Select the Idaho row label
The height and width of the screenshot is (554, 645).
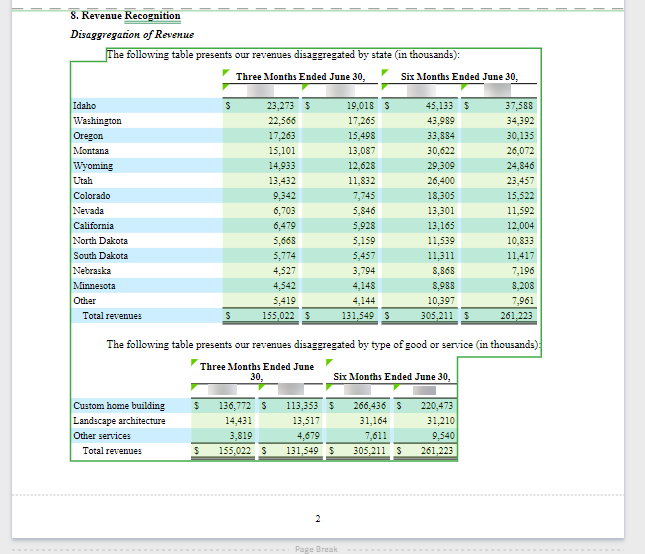click(x=85, y=105)
